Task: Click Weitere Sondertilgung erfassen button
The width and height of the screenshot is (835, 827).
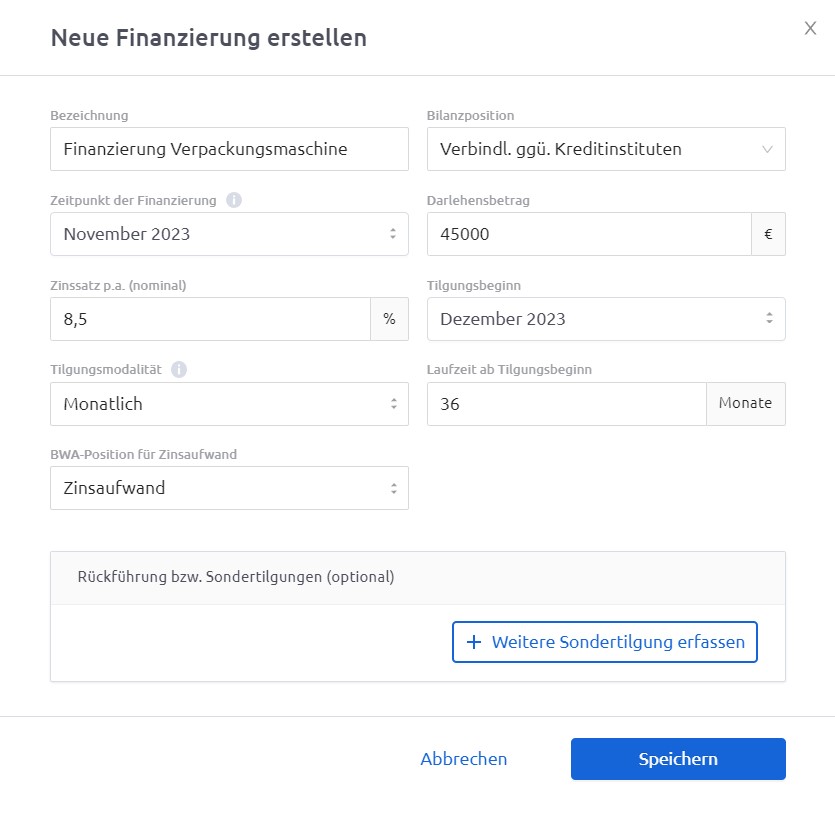Action: [x=605, y=642]
